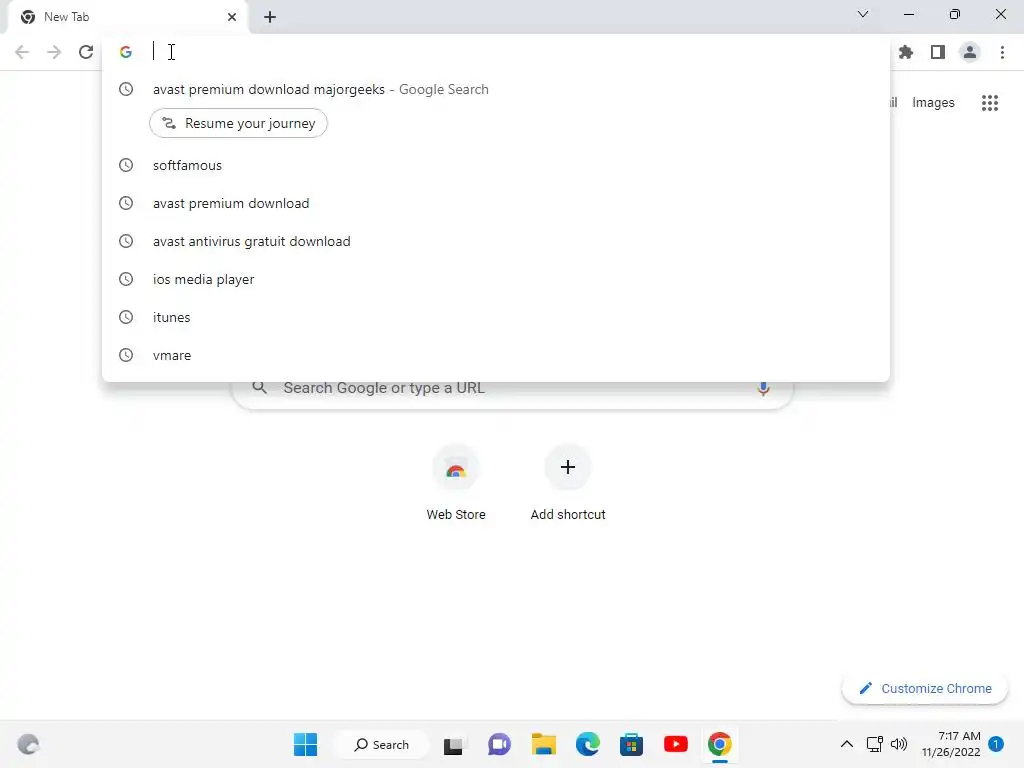Open the Chat app on taskbar
The height and width of the screenshot is (768, 1024).
pyautogui.click(x=499, y=744)
